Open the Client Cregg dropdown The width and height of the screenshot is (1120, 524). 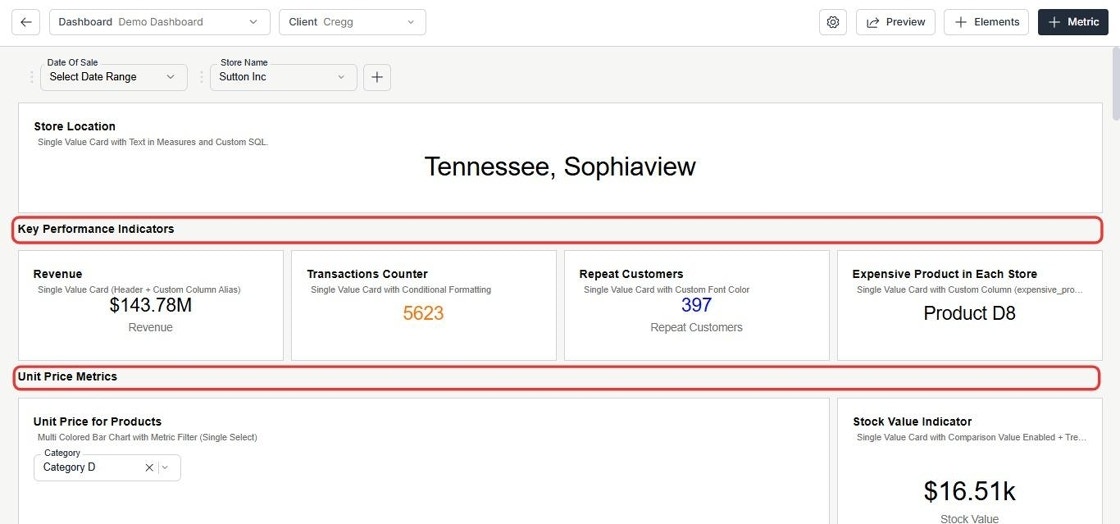pos(353,22)
